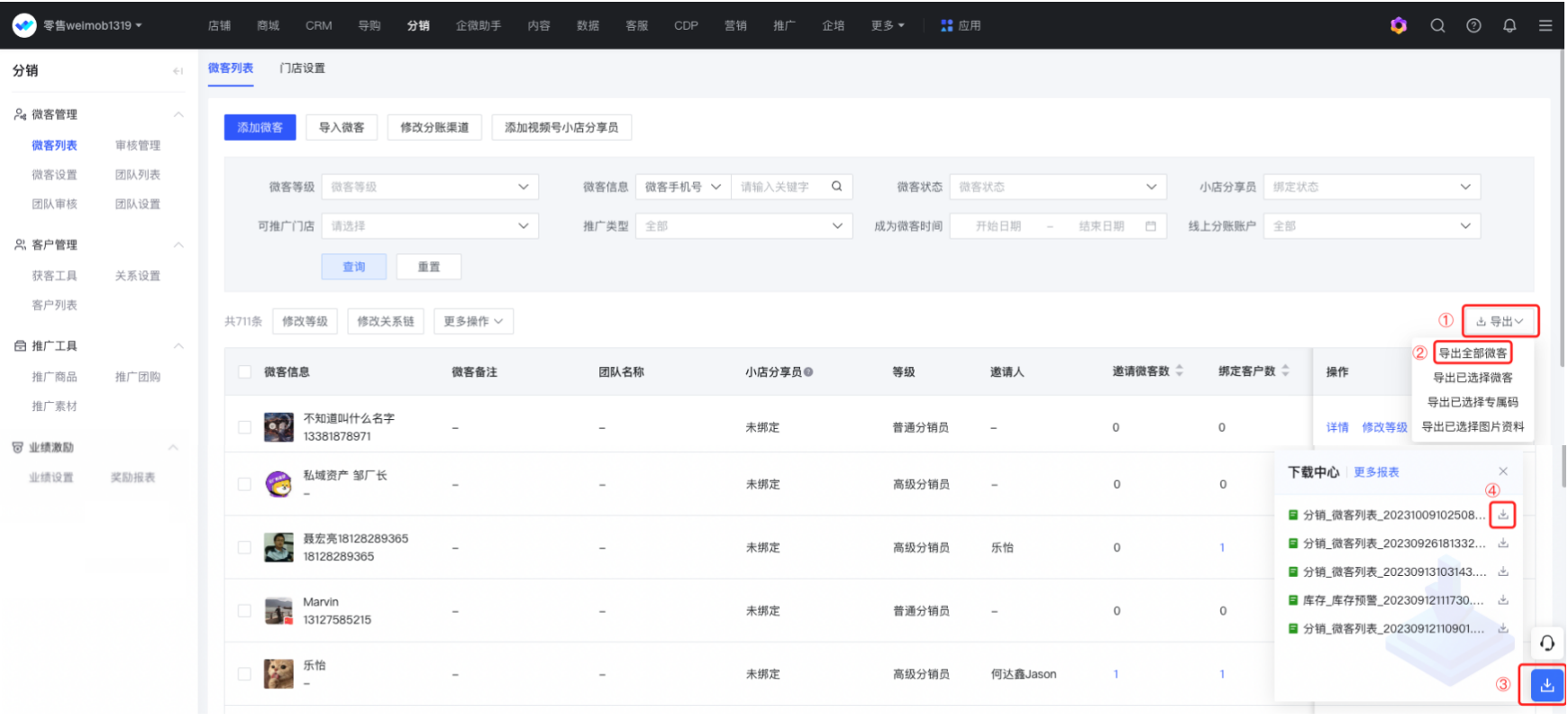
Task: Select 导出已选择微客 from export menu
Action: click(x=1472, y=378)
